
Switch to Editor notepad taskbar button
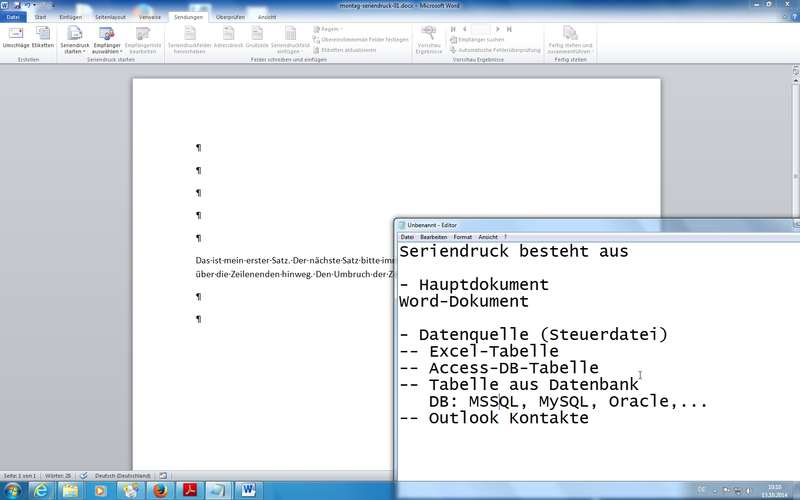(219, 491)
